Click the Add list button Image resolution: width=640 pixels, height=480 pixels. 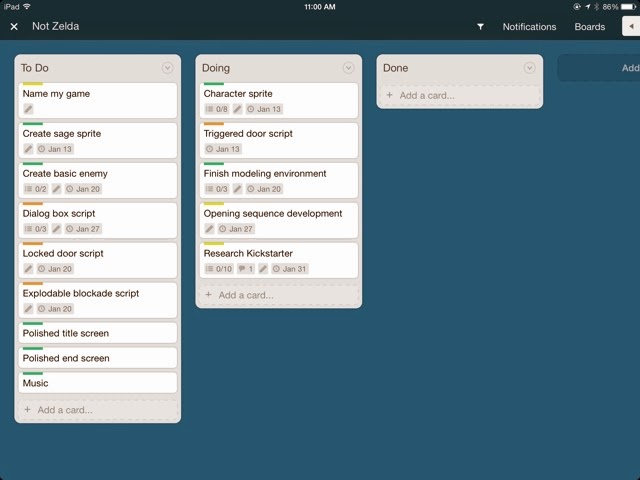click(x=599, y=68)
